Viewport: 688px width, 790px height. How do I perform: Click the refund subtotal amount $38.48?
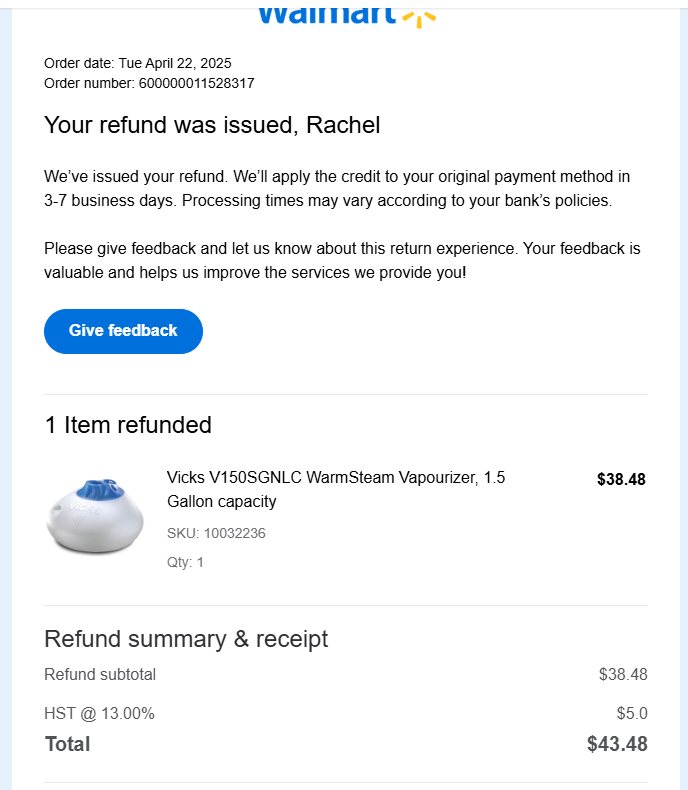(623, 674)
